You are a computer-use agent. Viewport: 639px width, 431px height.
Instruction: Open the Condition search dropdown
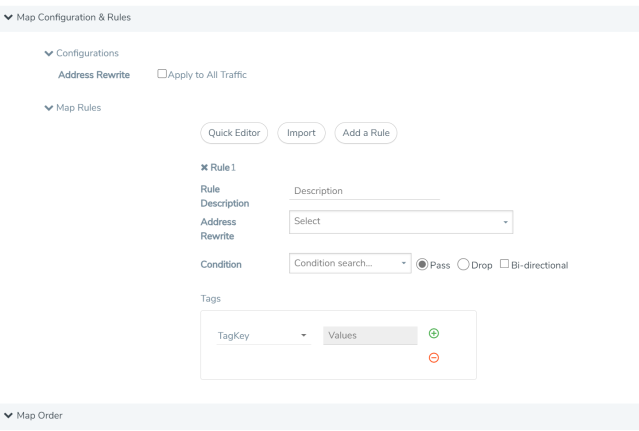[350, 263]
